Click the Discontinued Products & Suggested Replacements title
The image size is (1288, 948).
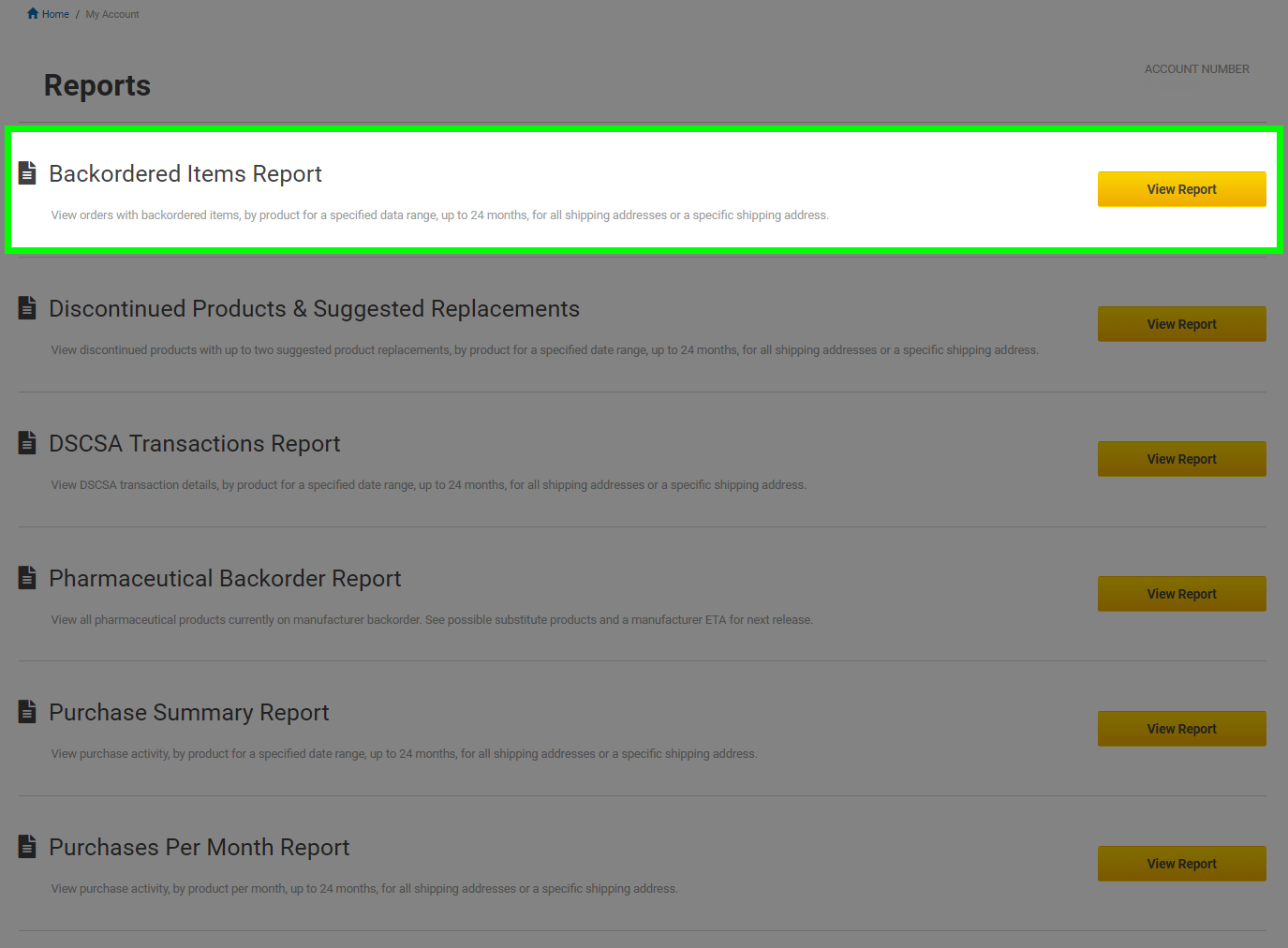pos(314,309)
